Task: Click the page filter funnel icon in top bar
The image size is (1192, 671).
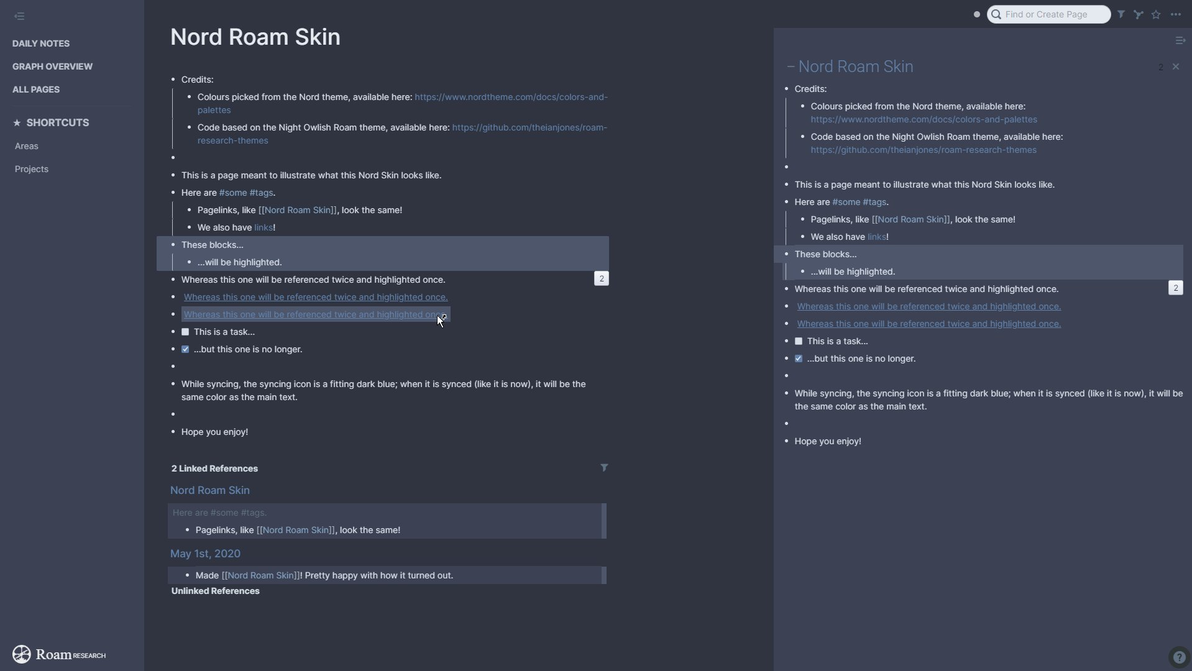Action: coord(1121,14)
